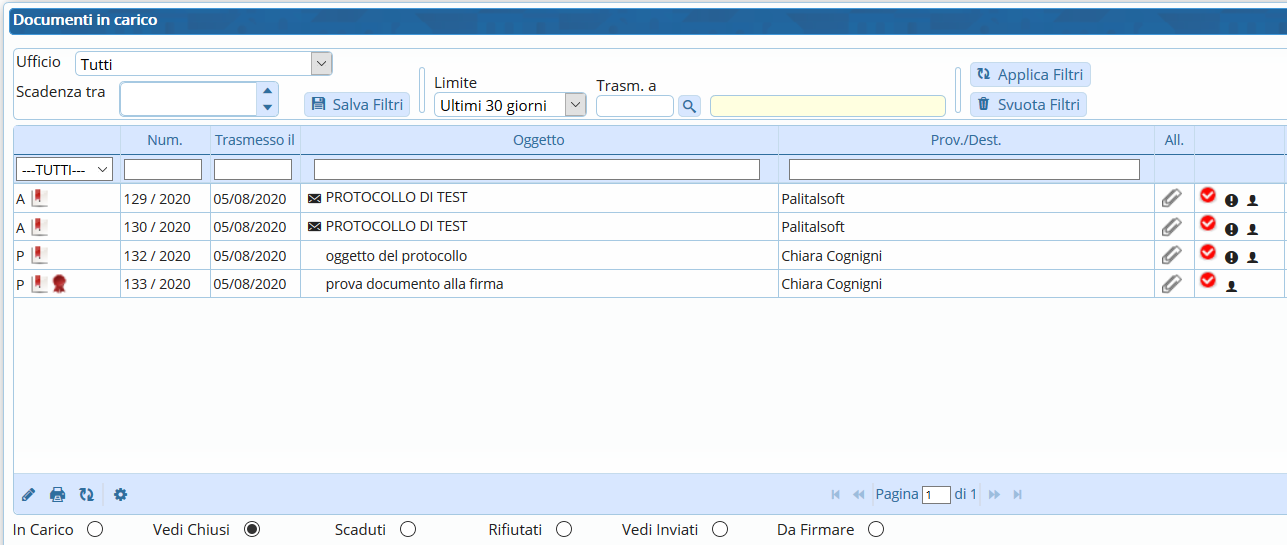Click the pencil edit icon in bottom toolbar

[28, 494]
